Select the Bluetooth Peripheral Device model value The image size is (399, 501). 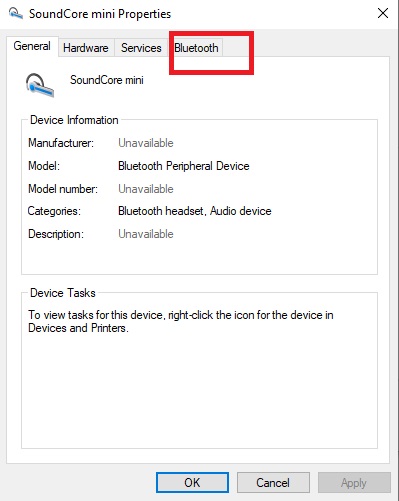pyautogui.click(x=184, y=166)
